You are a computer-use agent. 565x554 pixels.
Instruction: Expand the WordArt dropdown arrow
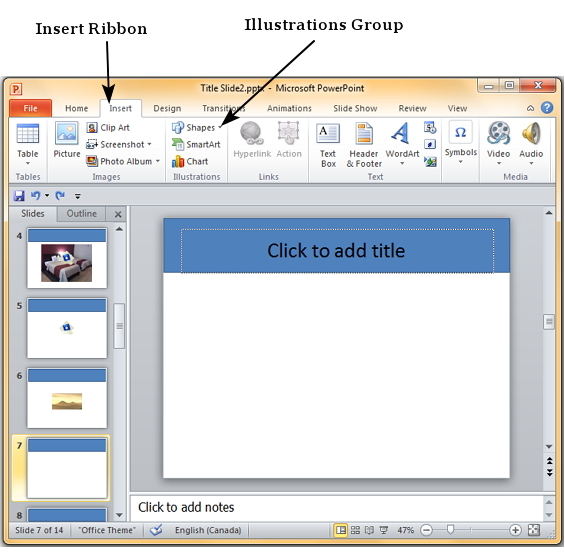pos(402,163)
